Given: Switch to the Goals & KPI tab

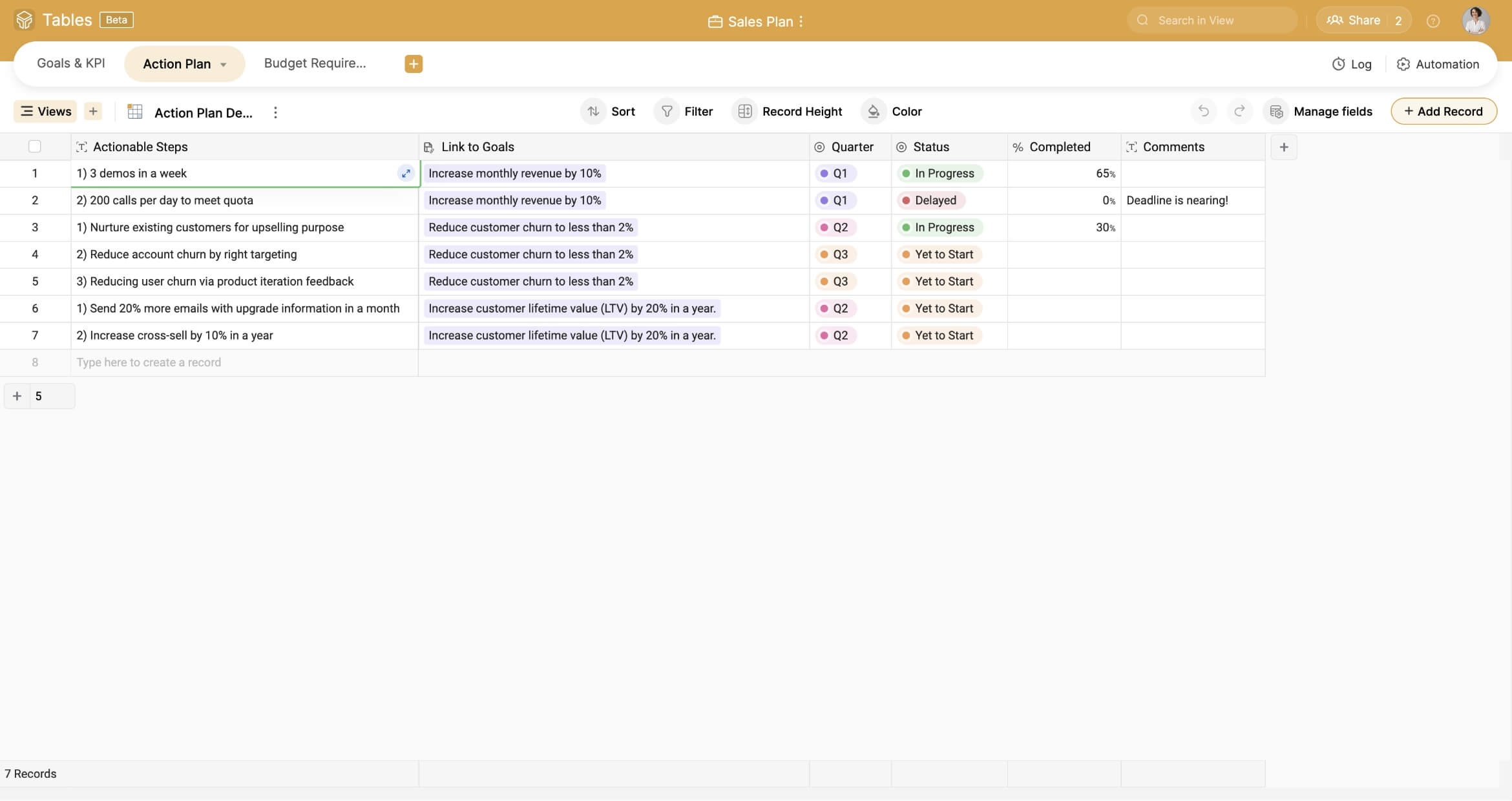Looking at the screenshot, I should pos(70,63).
